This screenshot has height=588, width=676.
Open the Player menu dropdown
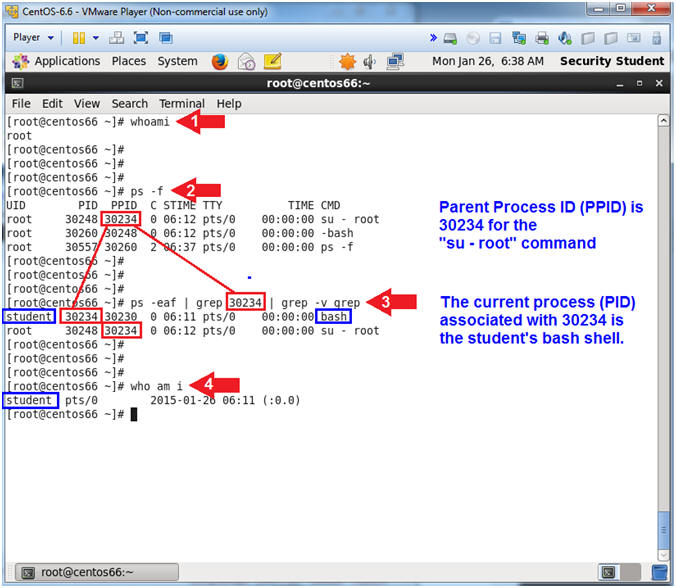(x=33, y=38)
